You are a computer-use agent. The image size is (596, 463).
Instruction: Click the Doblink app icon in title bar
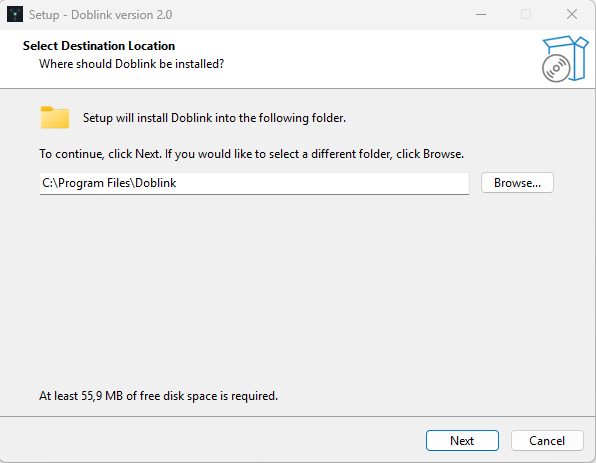(15, 14)
